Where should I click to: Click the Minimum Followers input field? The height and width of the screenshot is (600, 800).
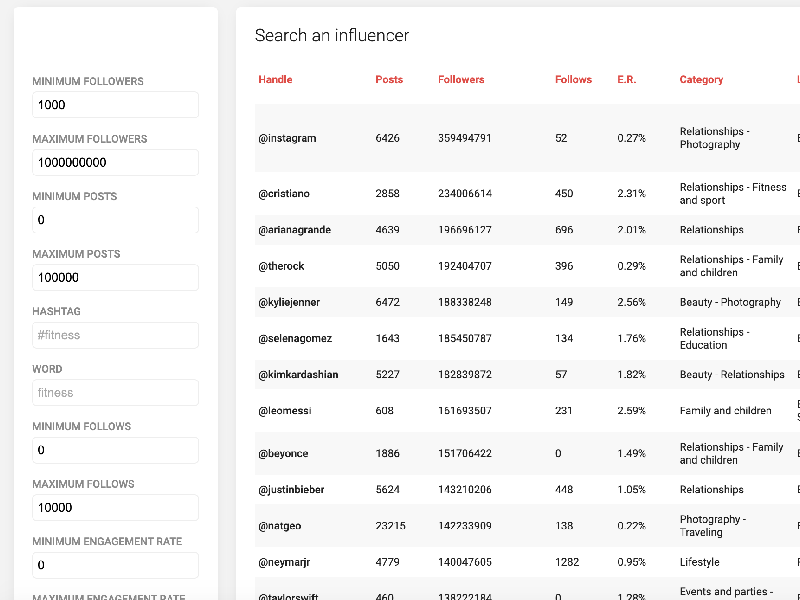pyautogui.click(x=115, y=105)
